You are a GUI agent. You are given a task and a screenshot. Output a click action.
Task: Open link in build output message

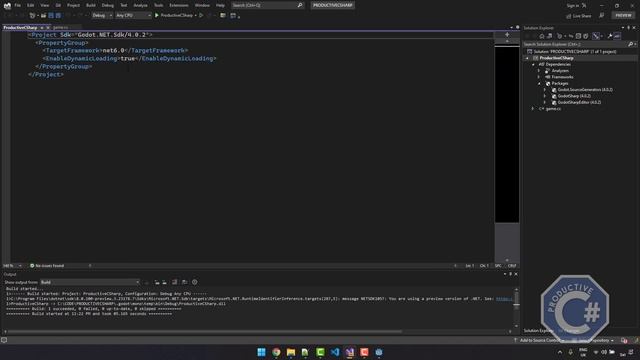tap(504, 299)
